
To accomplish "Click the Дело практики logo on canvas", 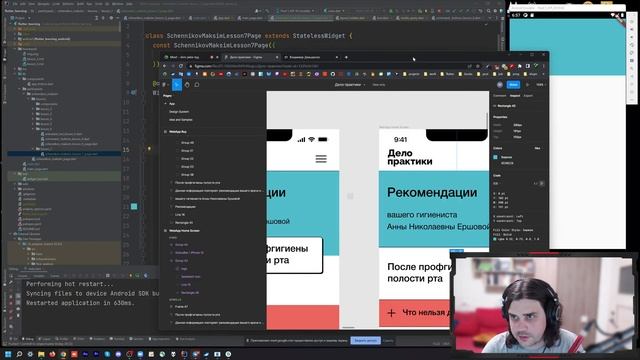I will click(409, 157).
